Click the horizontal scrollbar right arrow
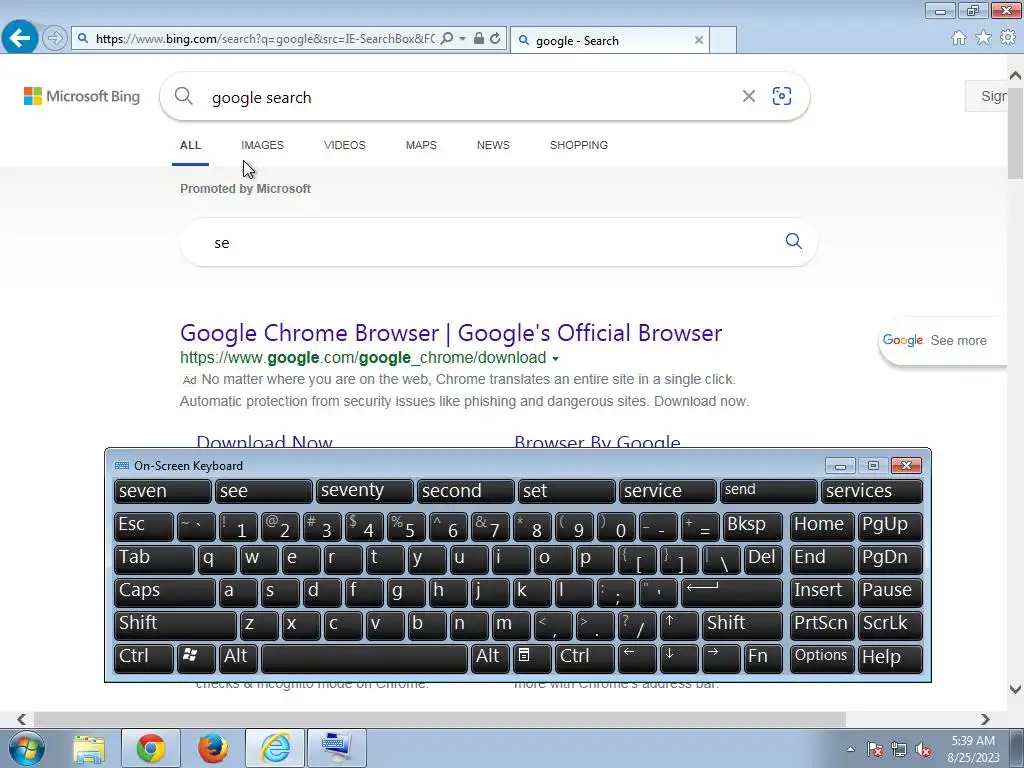The width and height of the screenshot is (1024, 768). [x=985, y=719]
